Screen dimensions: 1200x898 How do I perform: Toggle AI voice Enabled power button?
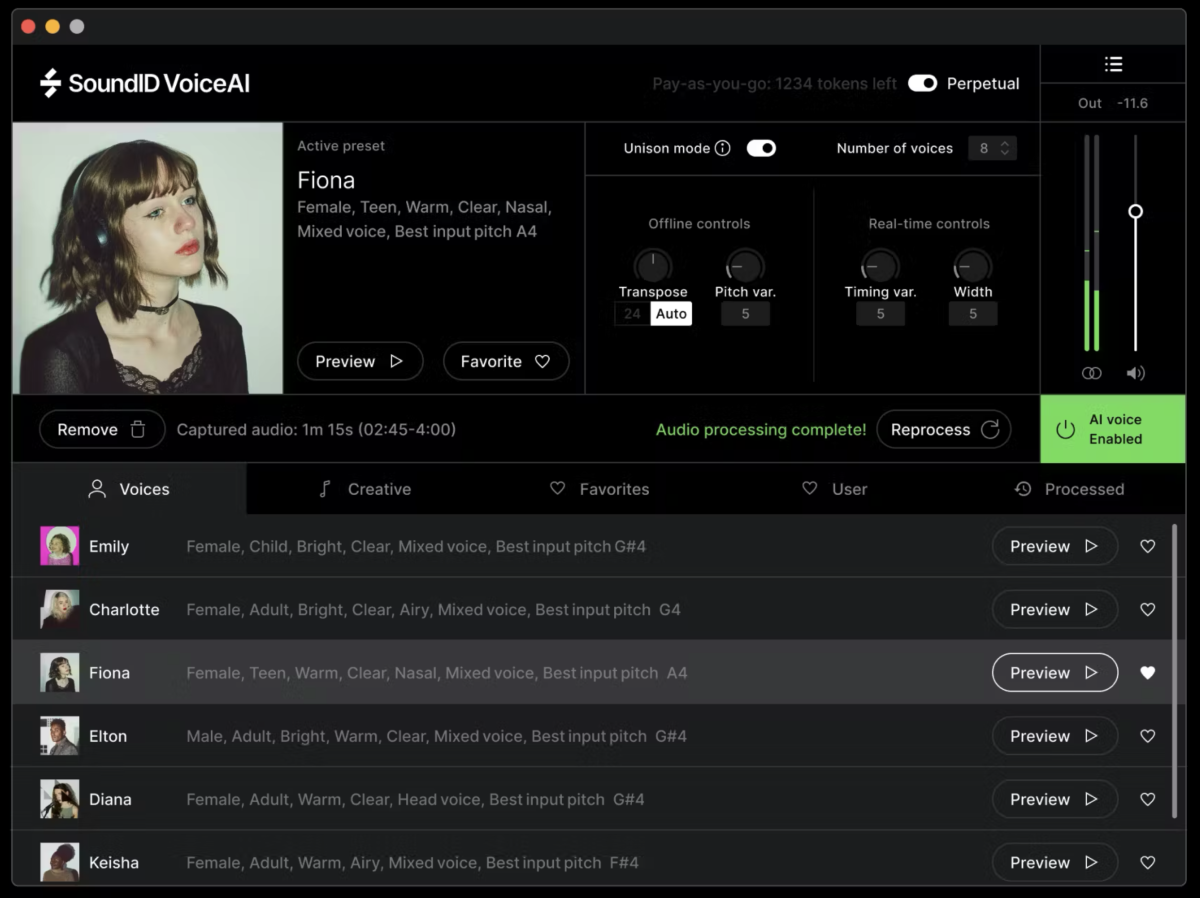coord(1113,429)
